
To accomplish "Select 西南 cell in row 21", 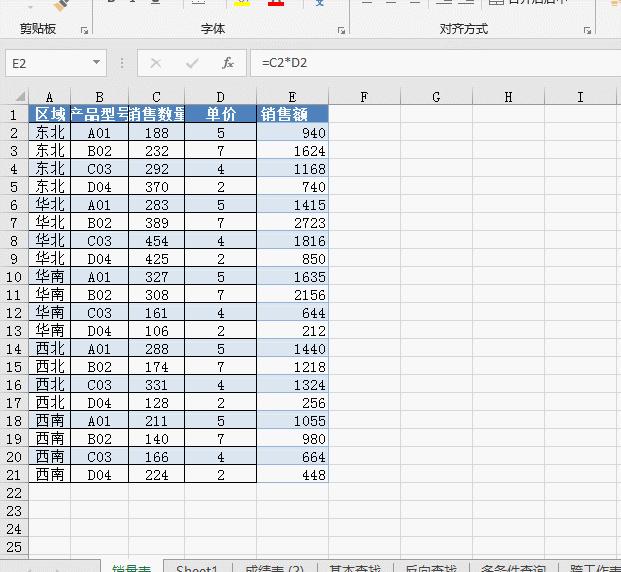I will 50,475.
